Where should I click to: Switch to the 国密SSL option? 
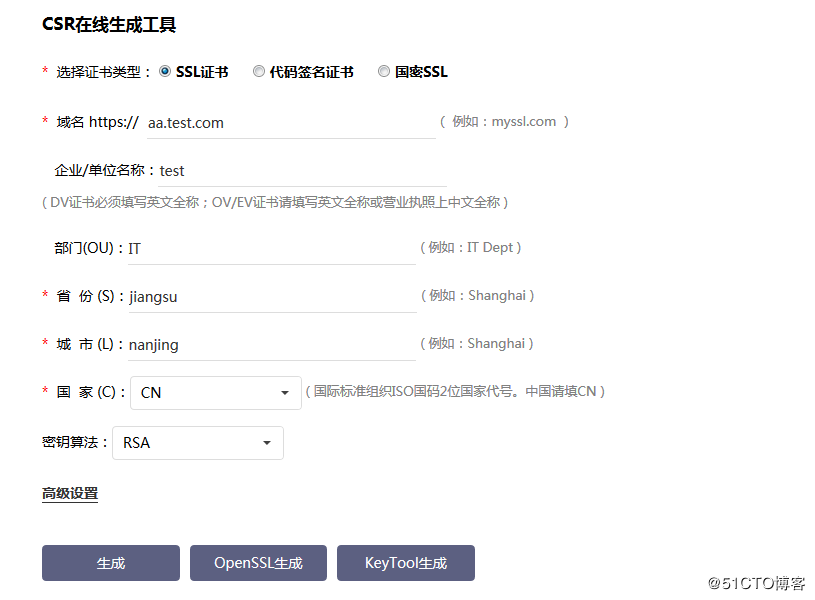(384, 71)
